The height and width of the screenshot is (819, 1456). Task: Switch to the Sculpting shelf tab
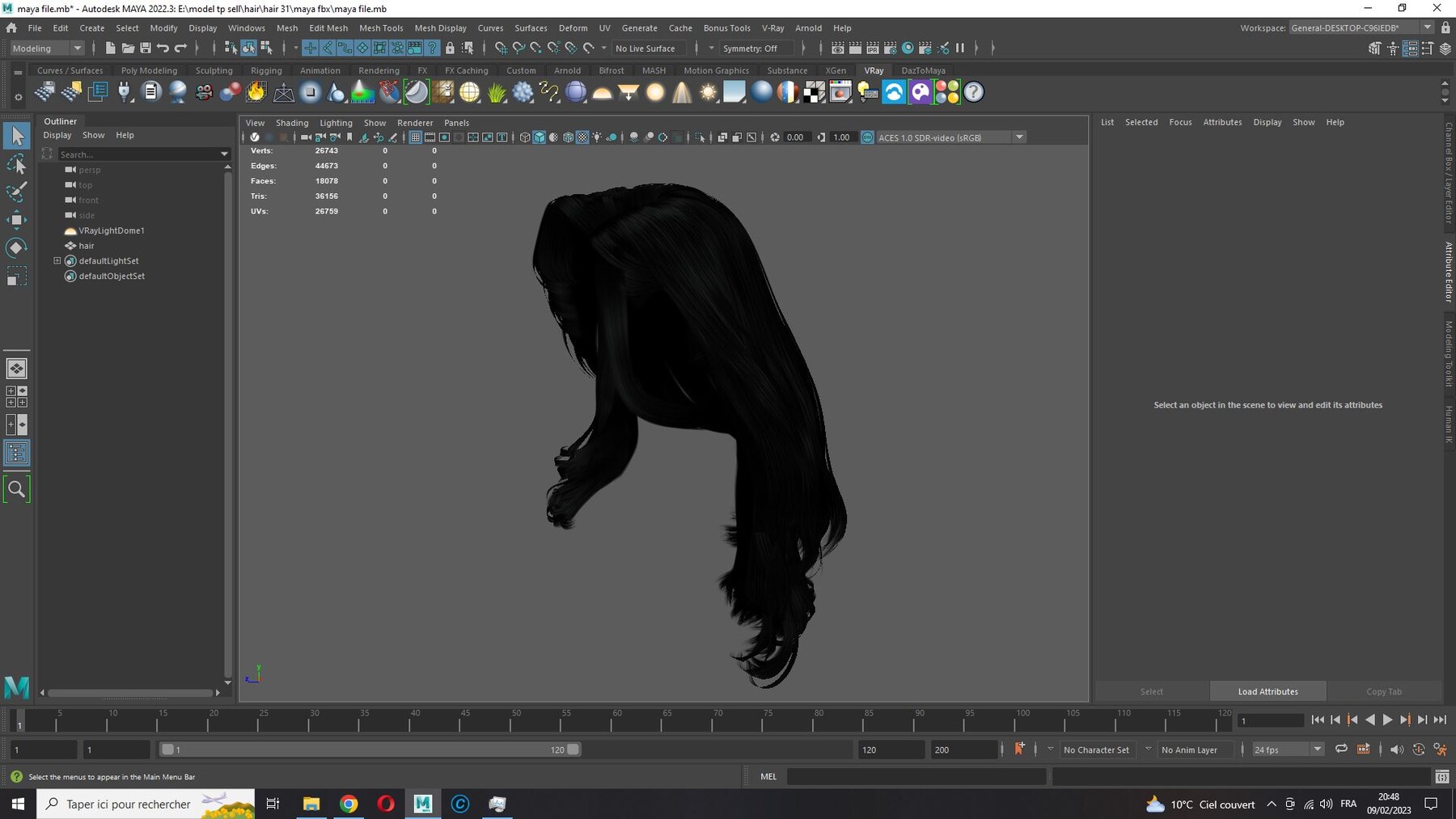tap(214, 70)
